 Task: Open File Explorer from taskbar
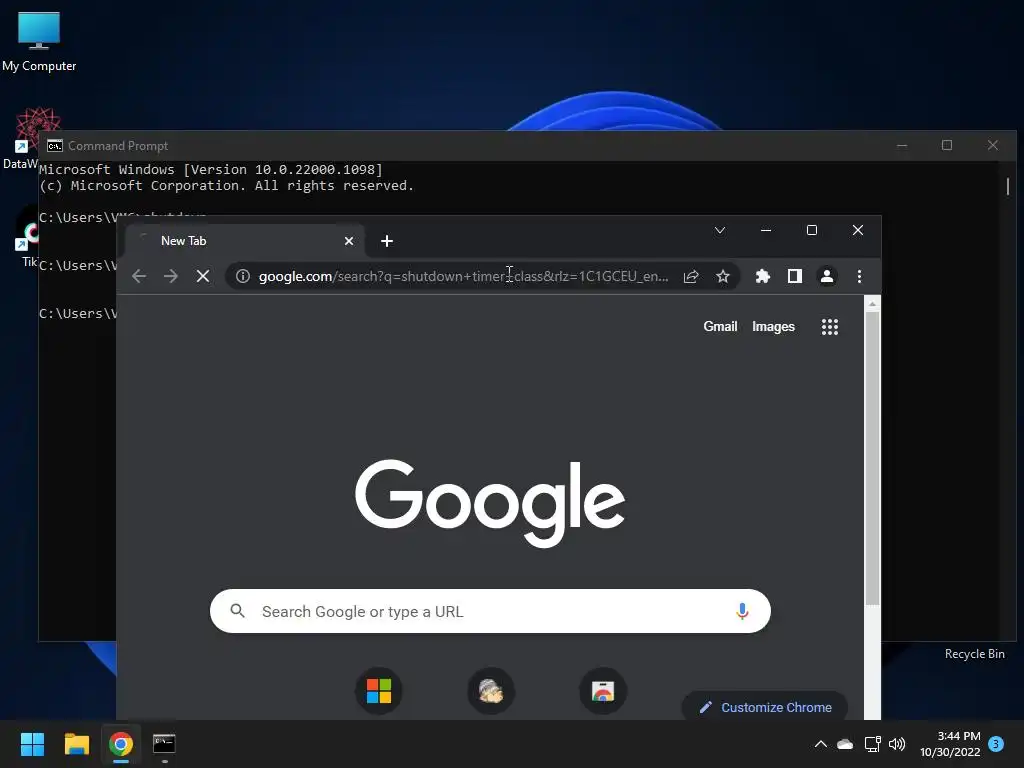click(76, 744)
